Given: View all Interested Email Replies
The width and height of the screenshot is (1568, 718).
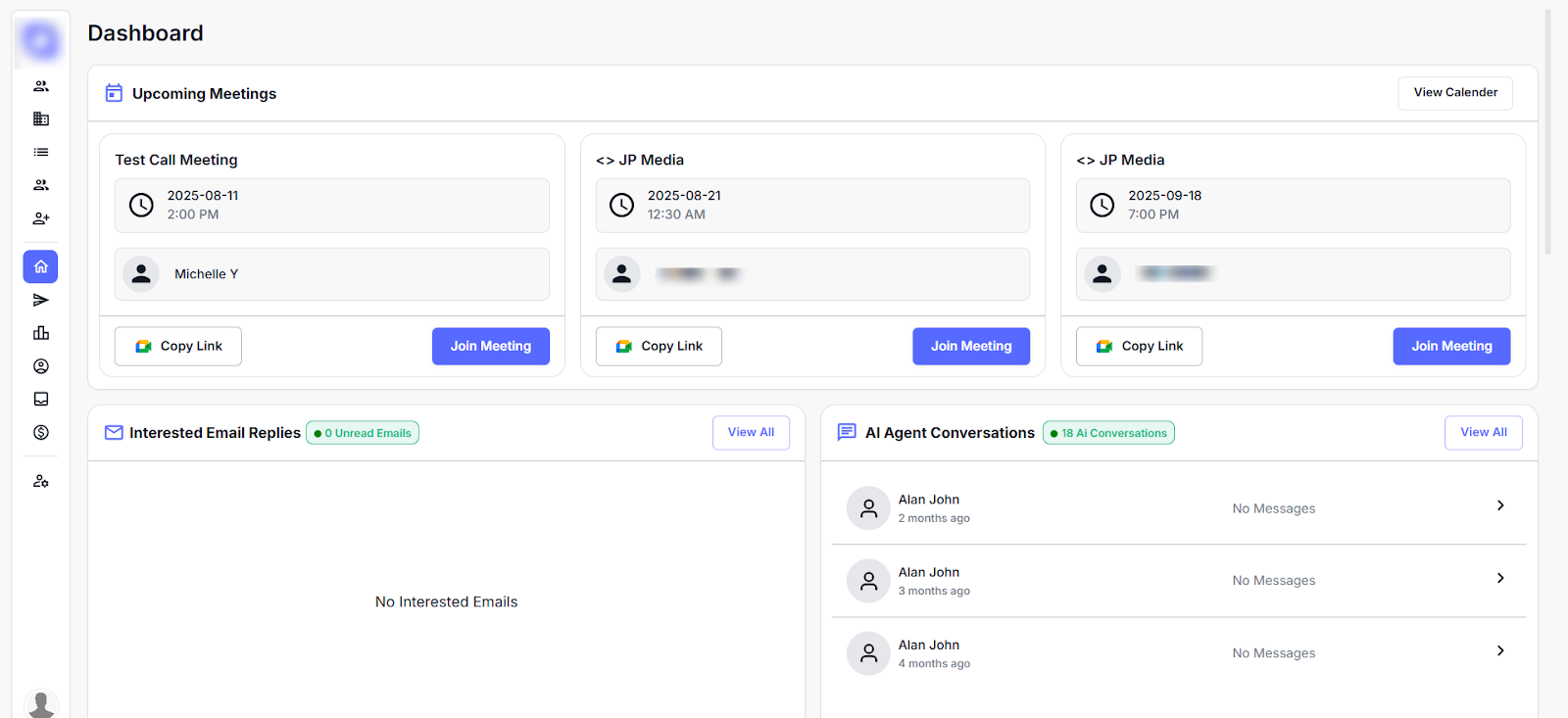Looking at the screenshot, I should (751, 432).
